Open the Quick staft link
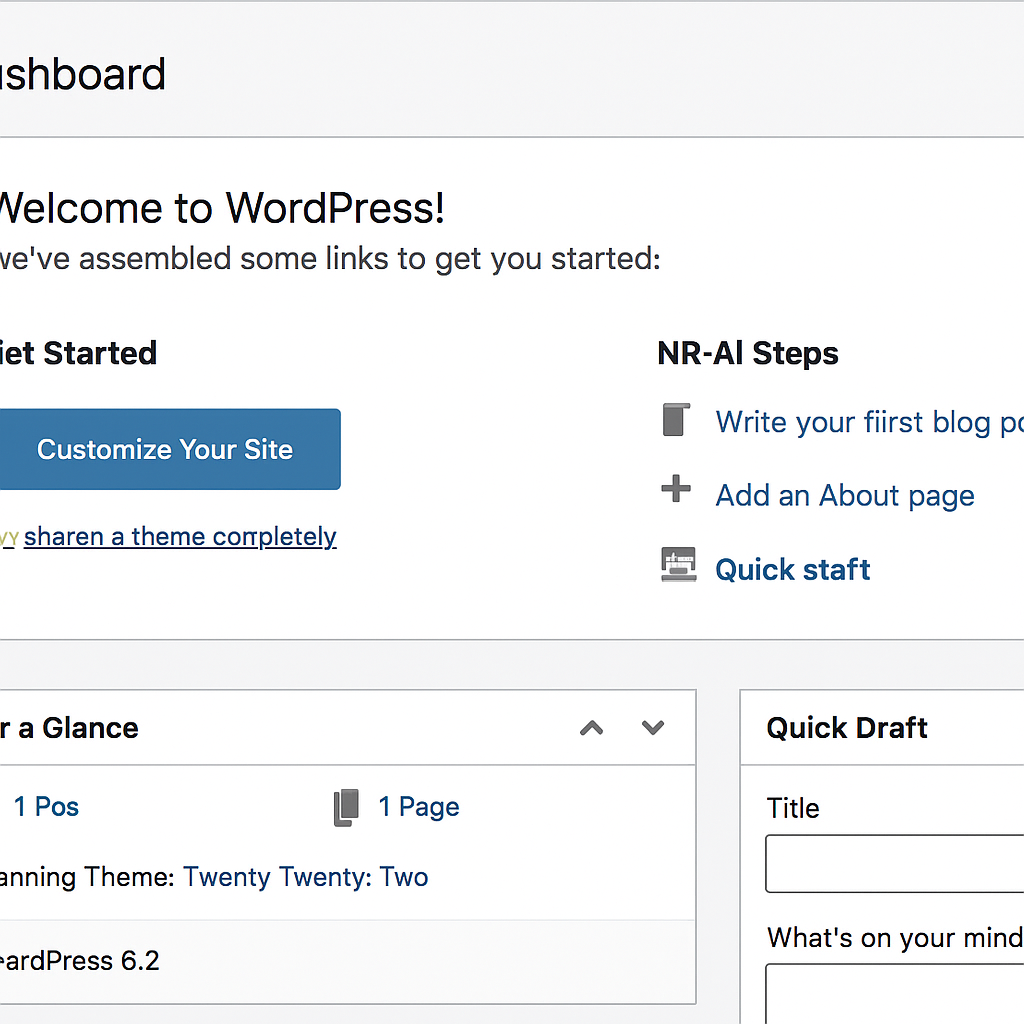 (793, 569)
